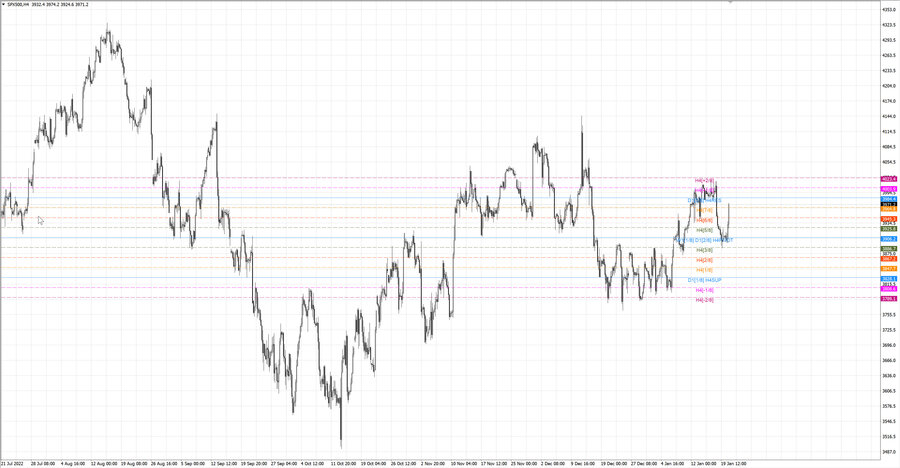The image size is (900, 468).
Task: Click the black current price tag 3971.2
Action: [889, 204]
